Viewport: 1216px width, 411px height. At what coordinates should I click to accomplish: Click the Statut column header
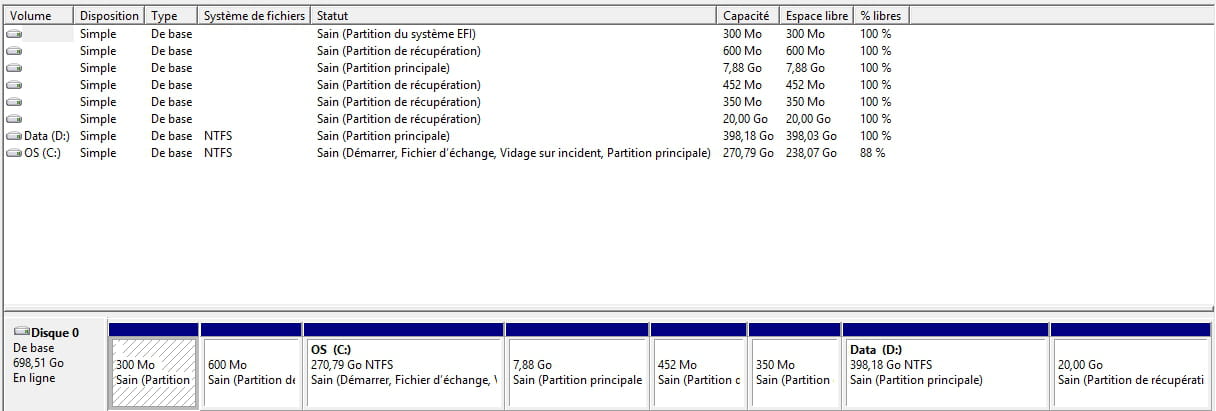click(x=514, y=16)
